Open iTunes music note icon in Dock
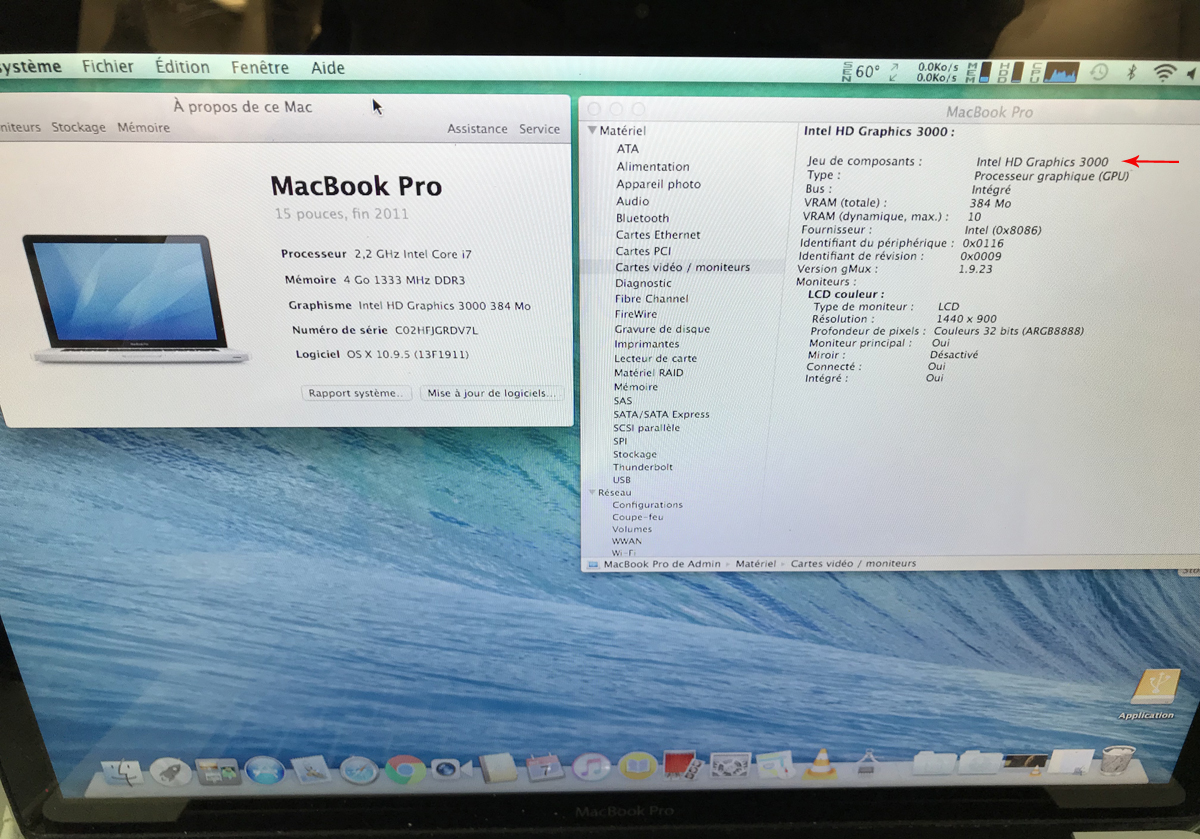This screenshot has height=839, width=1200. click(x=592, y=768)
